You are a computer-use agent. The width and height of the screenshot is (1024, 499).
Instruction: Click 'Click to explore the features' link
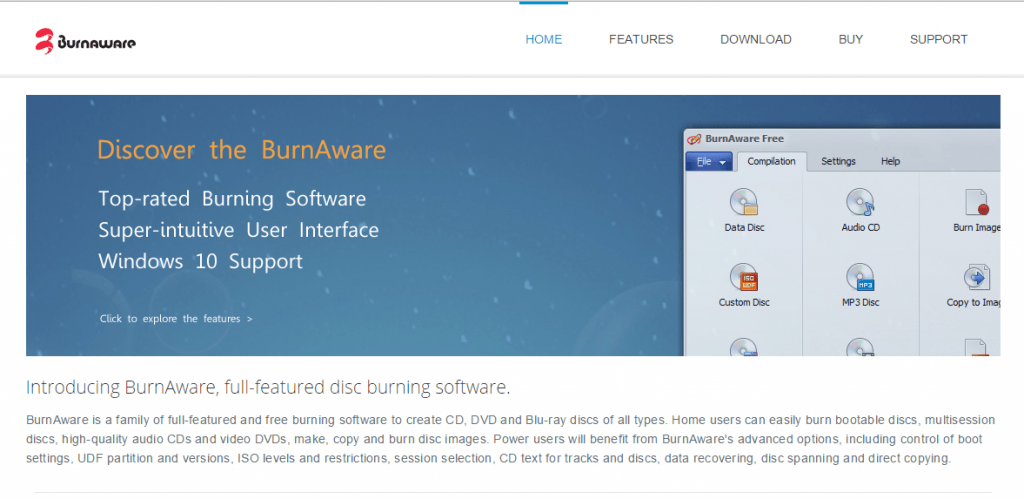click(176, 319)
